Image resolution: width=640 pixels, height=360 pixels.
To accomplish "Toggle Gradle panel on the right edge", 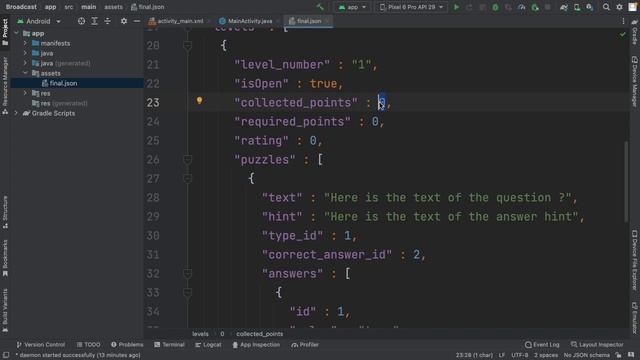I will [x=634, y=32].
